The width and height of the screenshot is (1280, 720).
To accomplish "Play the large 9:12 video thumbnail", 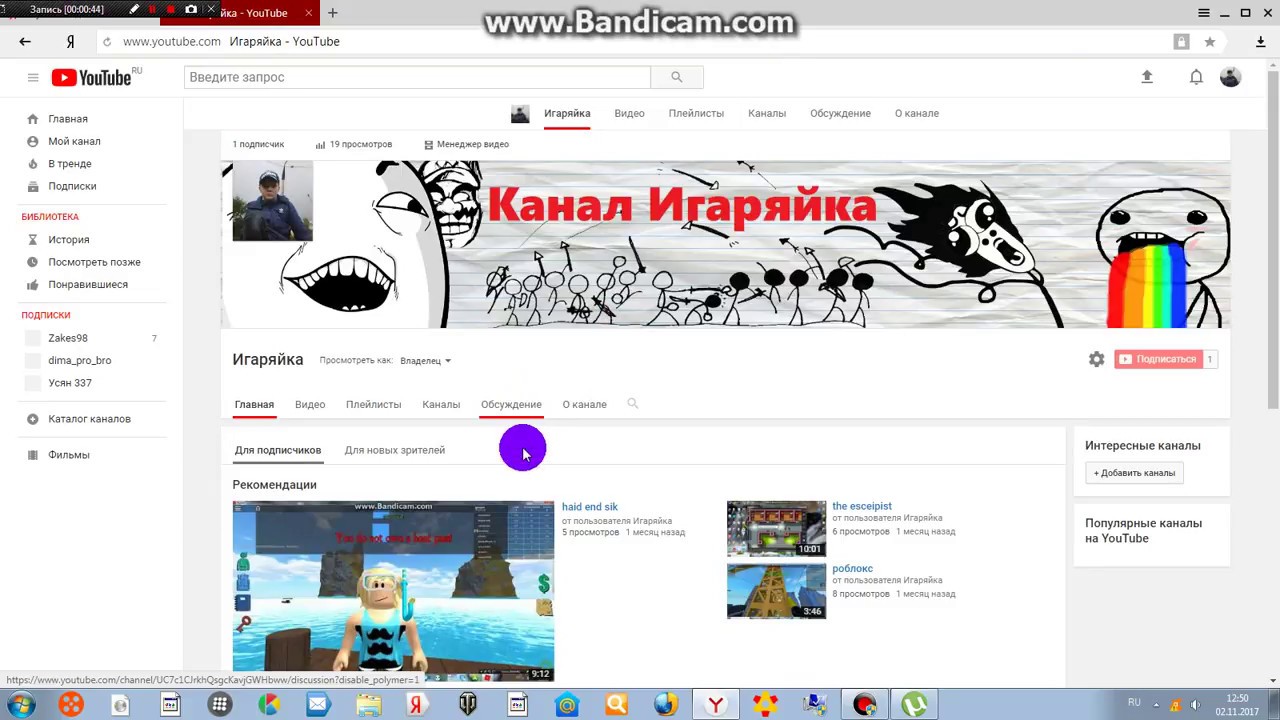I will pos(393,591).
